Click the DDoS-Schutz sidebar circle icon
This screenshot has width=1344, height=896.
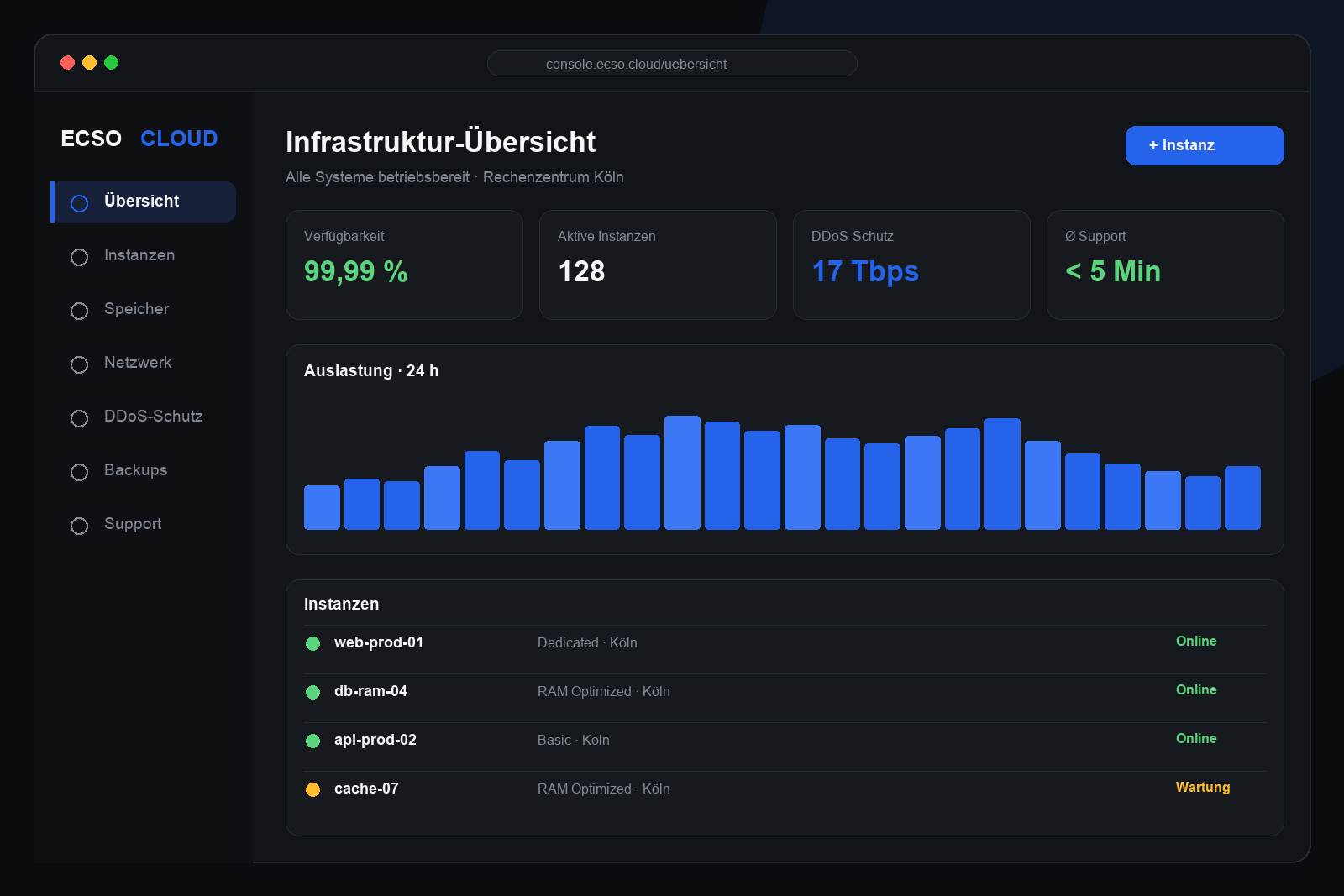point(79,418)
